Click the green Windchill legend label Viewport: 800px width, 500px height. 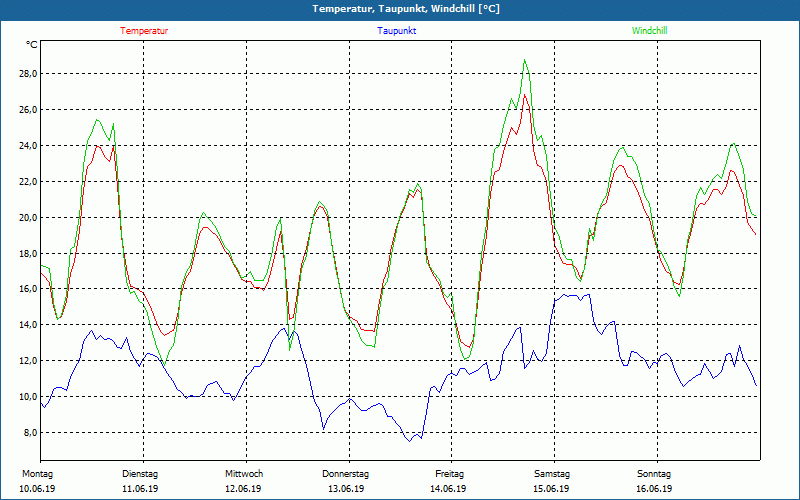649,31
